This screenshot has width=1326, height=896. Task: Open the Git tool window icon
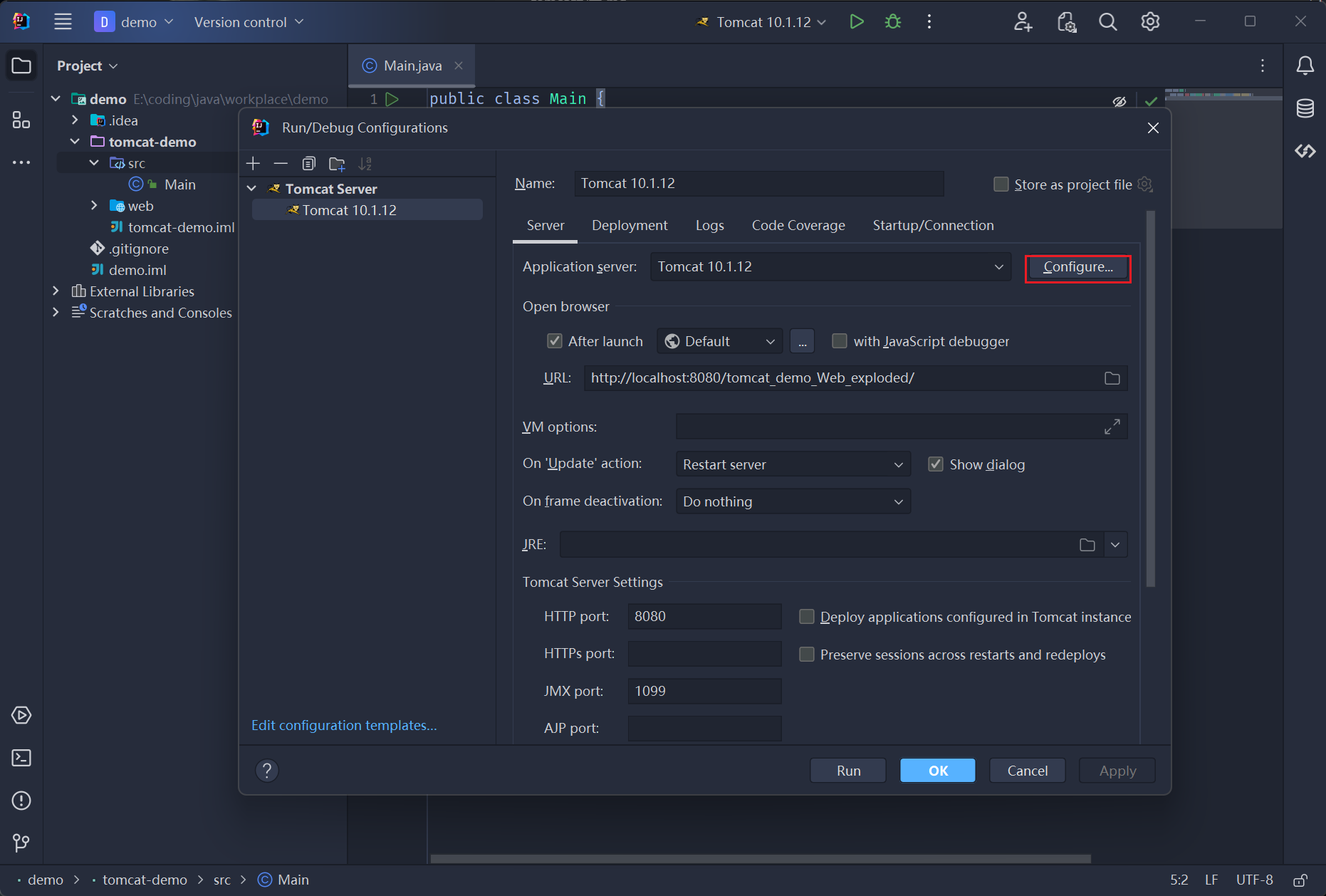tap(21, 843)
